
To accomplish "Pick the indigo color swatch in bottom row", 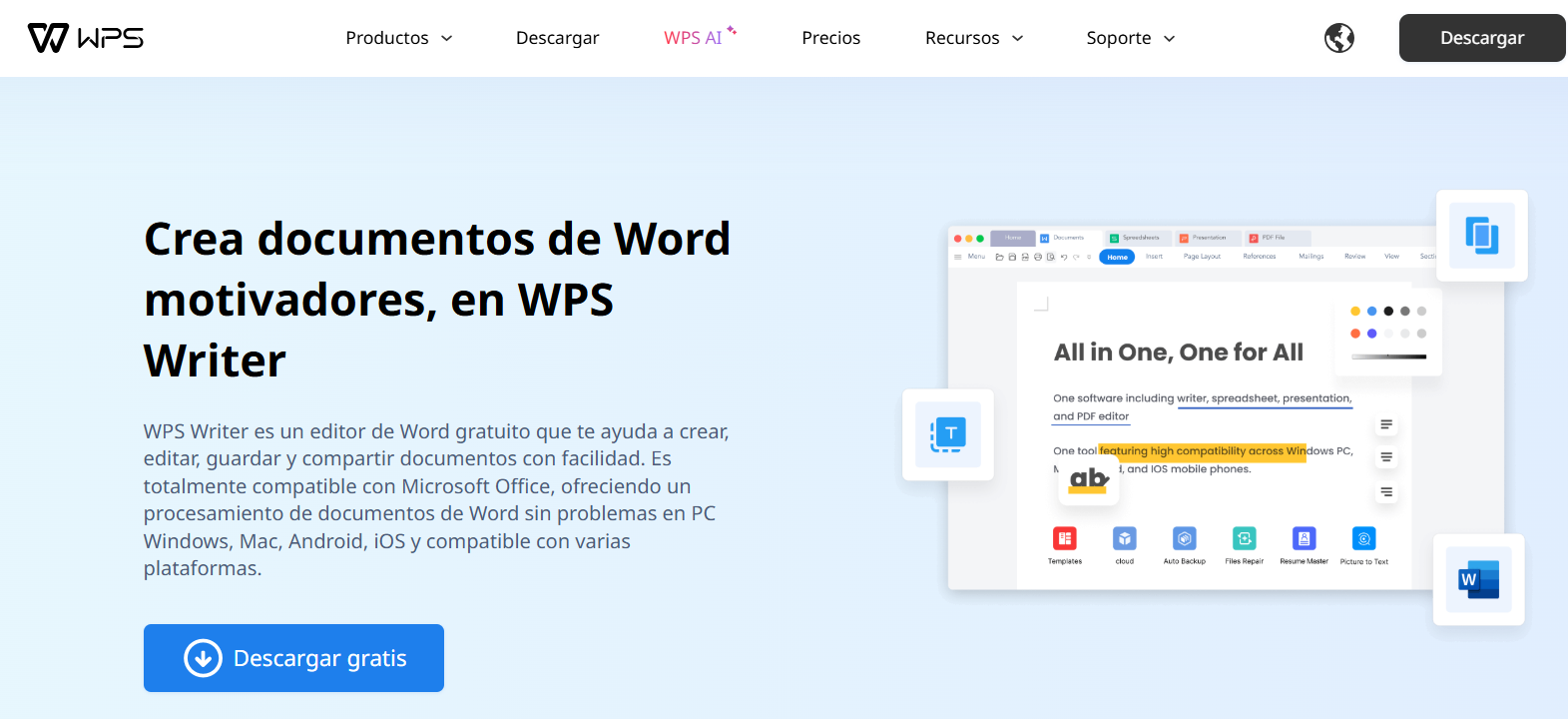I will [x=1371, y=334].
